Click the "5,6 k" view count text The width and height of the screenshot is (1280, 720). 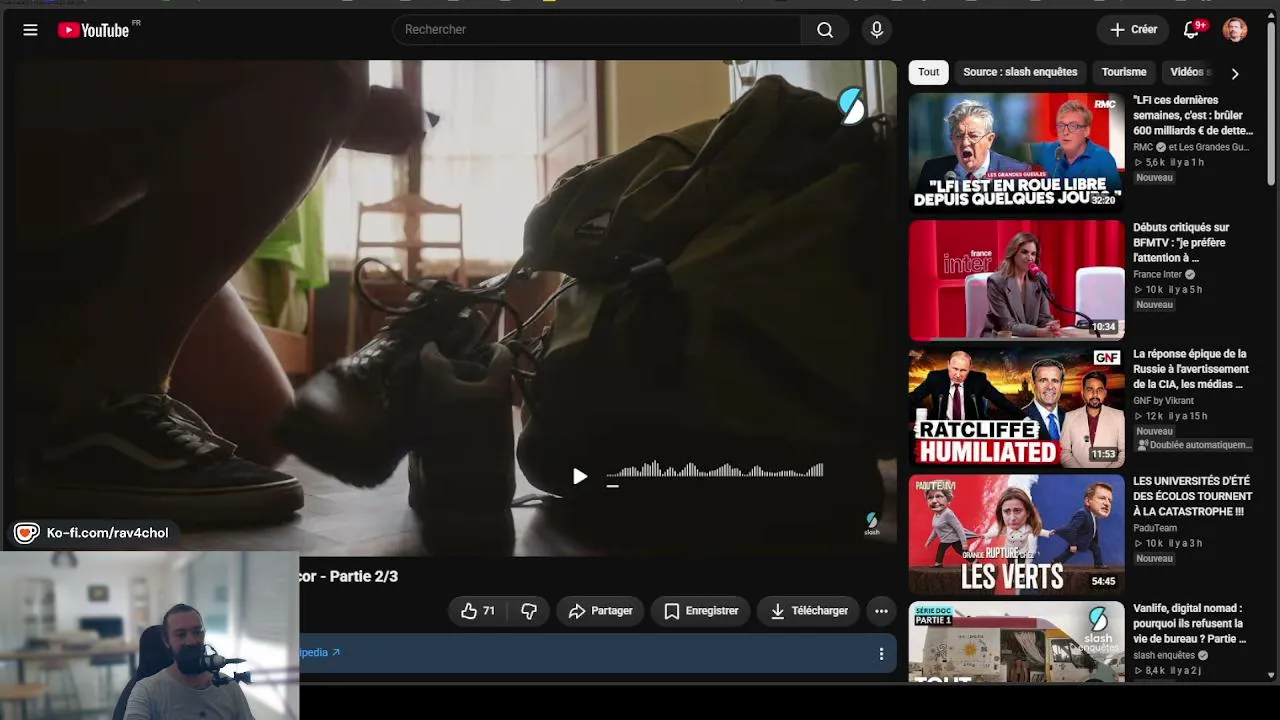click(x=1155, y=162)
